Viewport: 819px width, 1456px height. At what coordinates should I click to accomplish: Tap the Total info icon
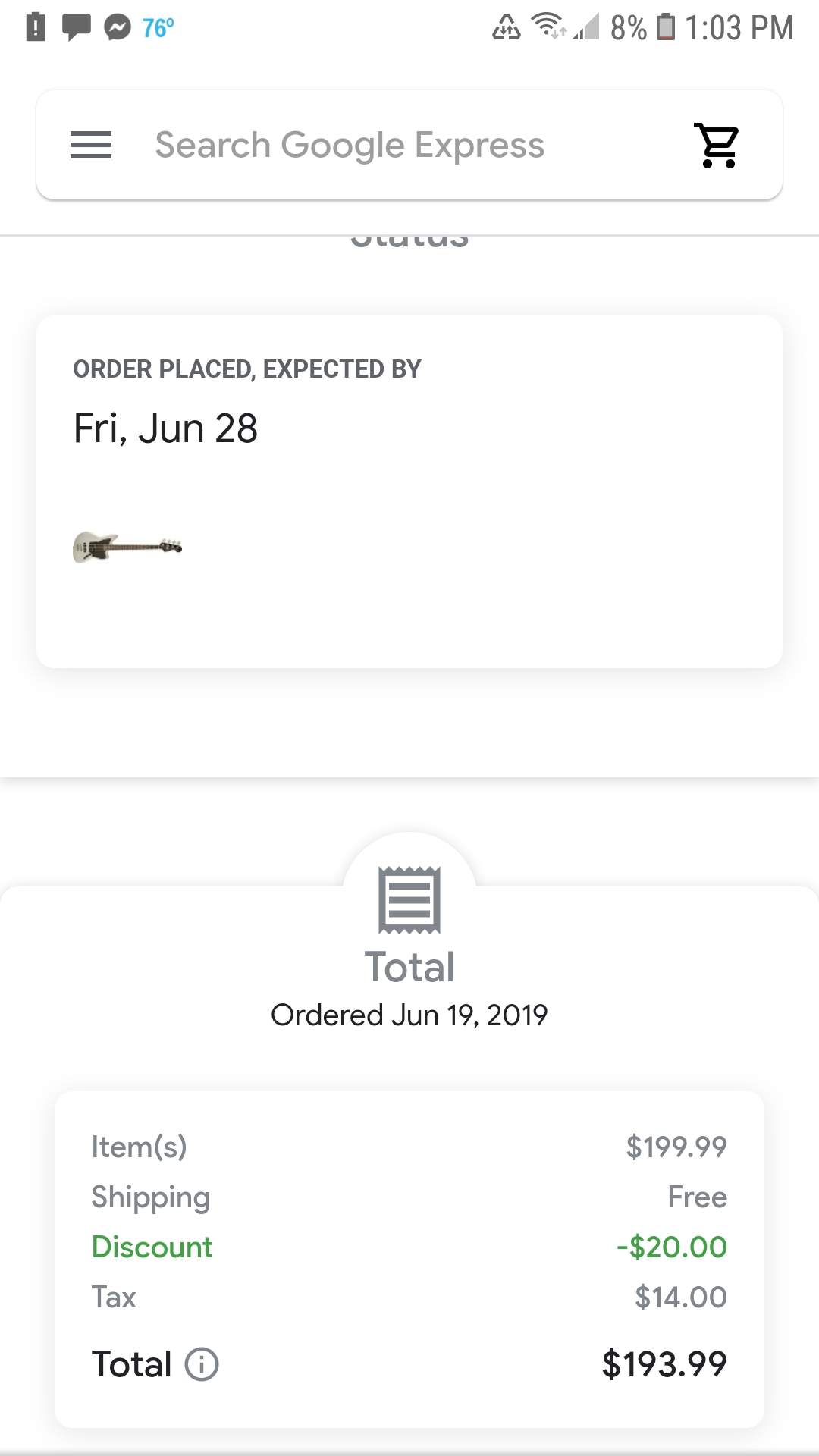[x=202, y=1364]
